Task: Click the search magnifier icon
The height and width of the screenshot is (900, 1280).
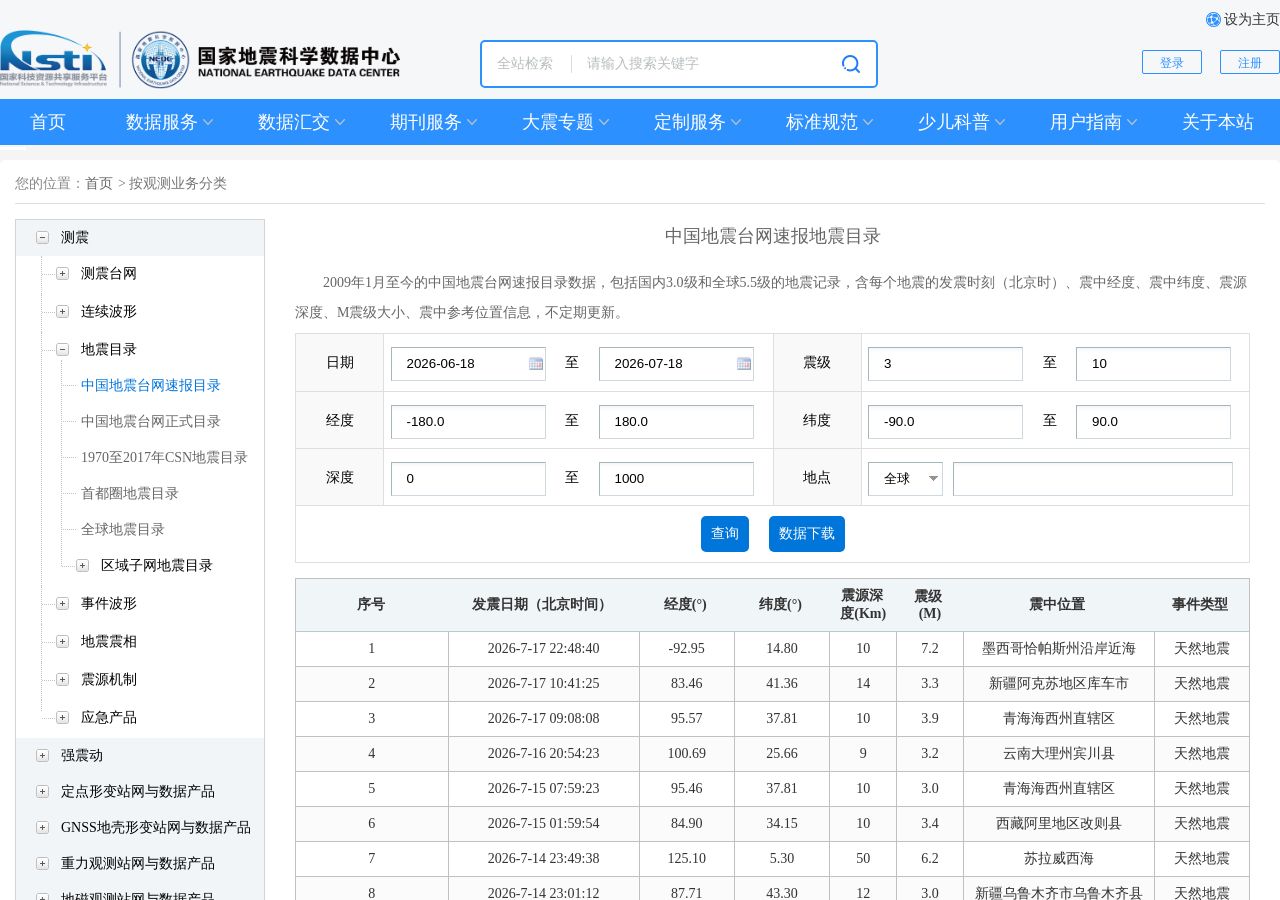Action: coord(851,64)
